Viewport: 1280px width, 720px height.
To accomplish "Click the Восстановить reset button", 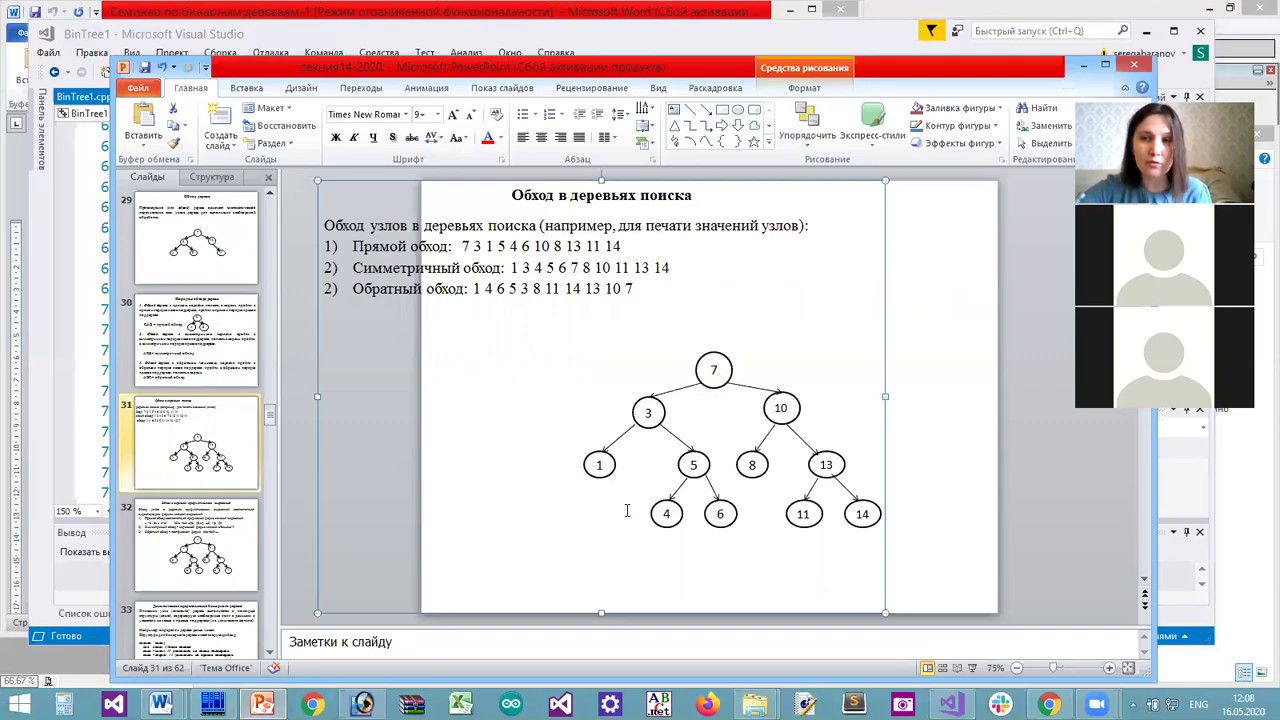I will click(279, 125).
